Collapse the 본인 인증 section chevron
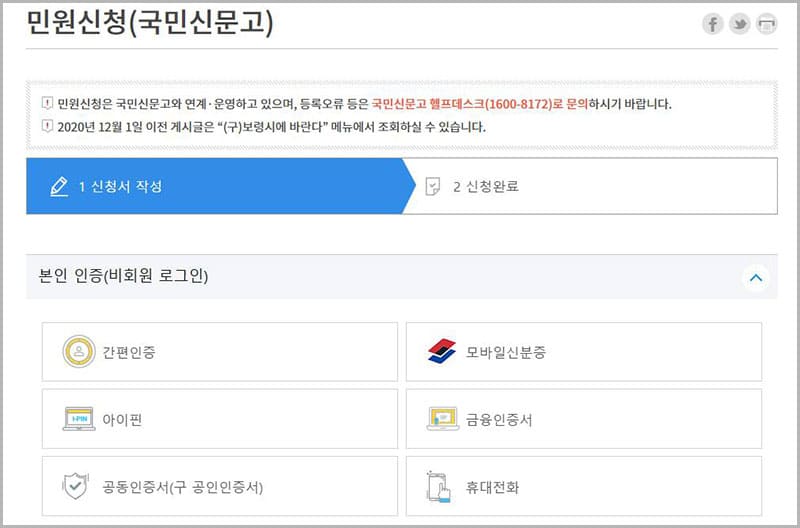This screenshot has width=800, height=528. [x=756, y=277]
